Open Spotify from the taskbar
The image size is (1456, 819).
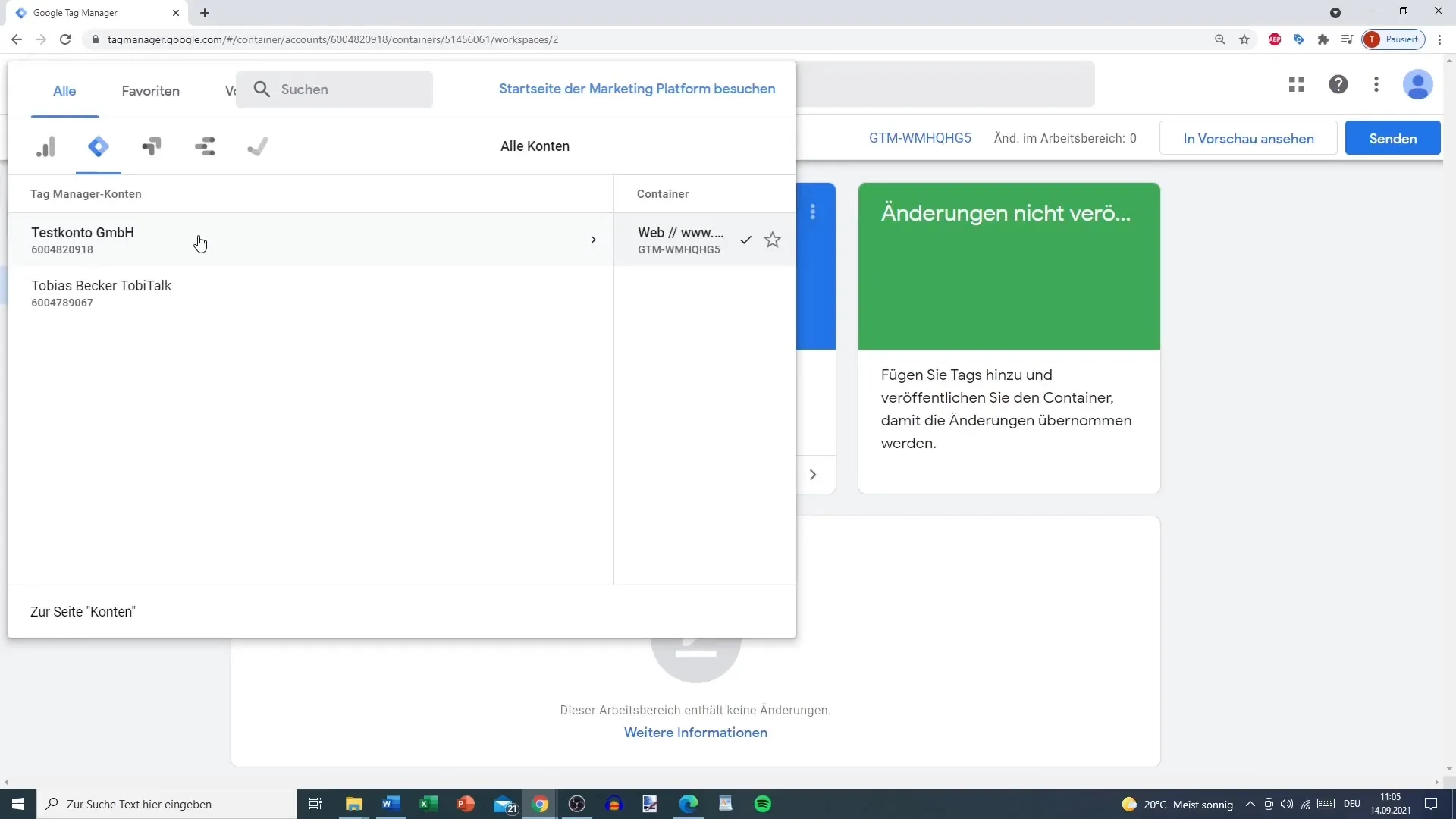[763, 804]
